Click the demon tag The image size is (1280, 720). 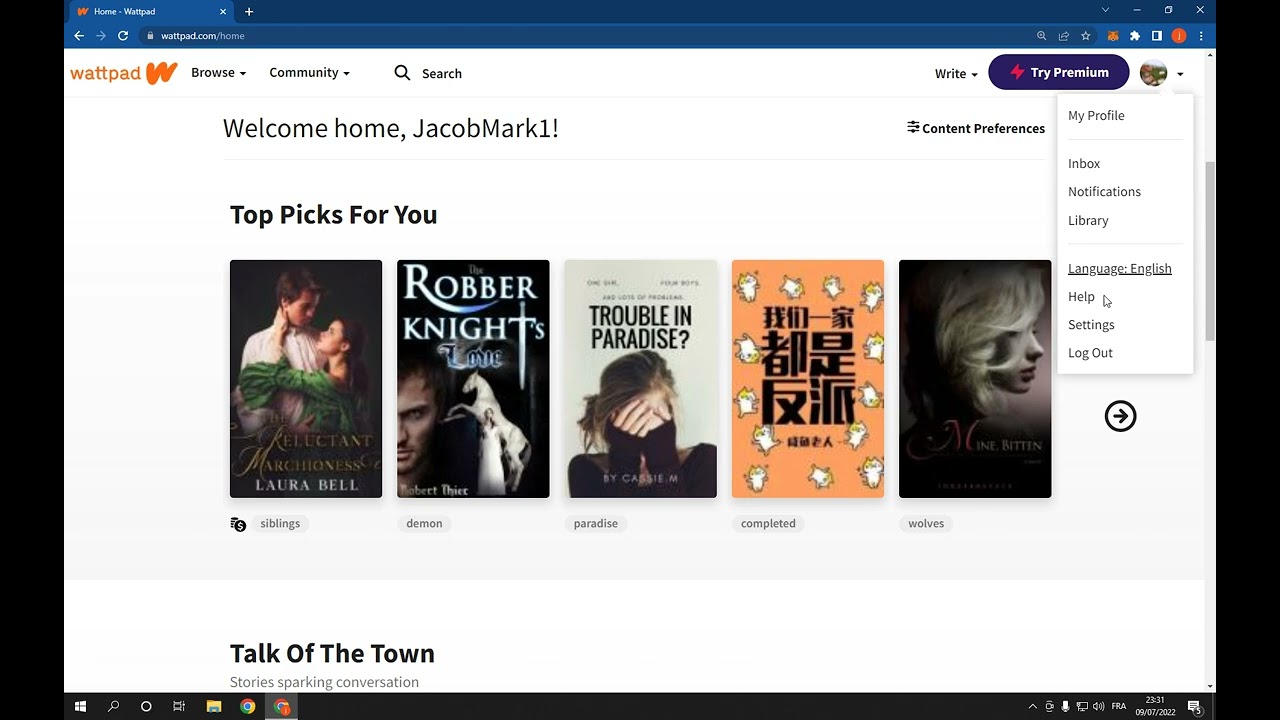(424, 524)
